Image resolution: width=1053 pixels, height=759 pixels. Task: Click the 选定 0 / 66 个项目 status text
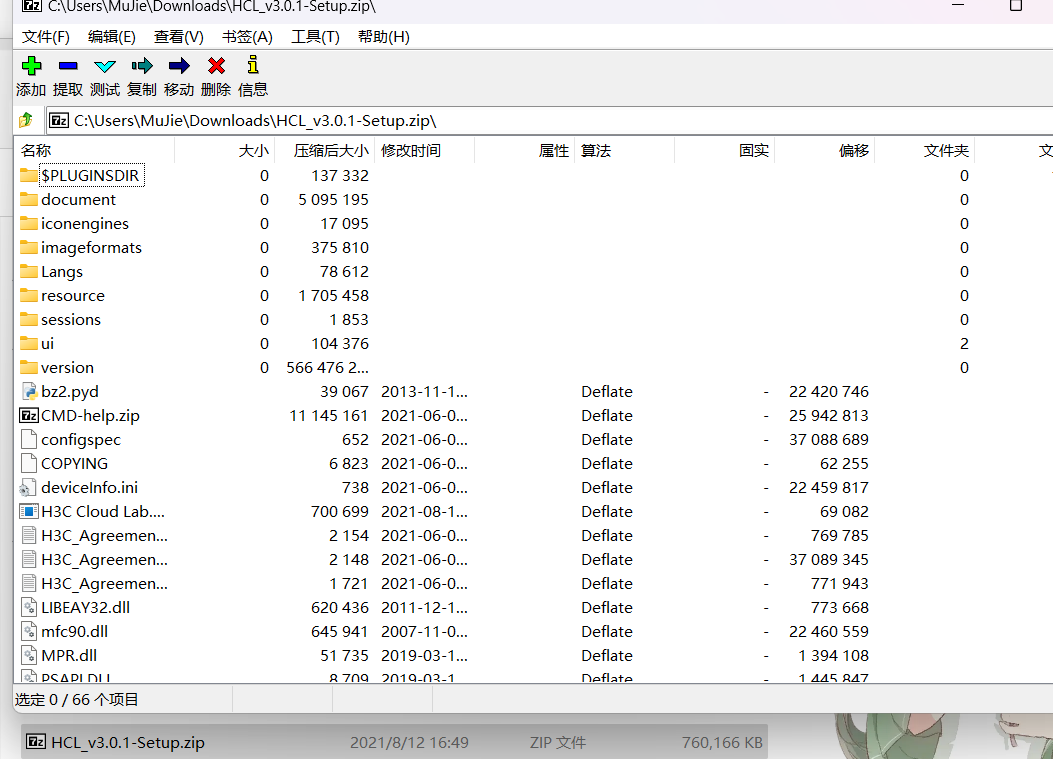(77, 699)
